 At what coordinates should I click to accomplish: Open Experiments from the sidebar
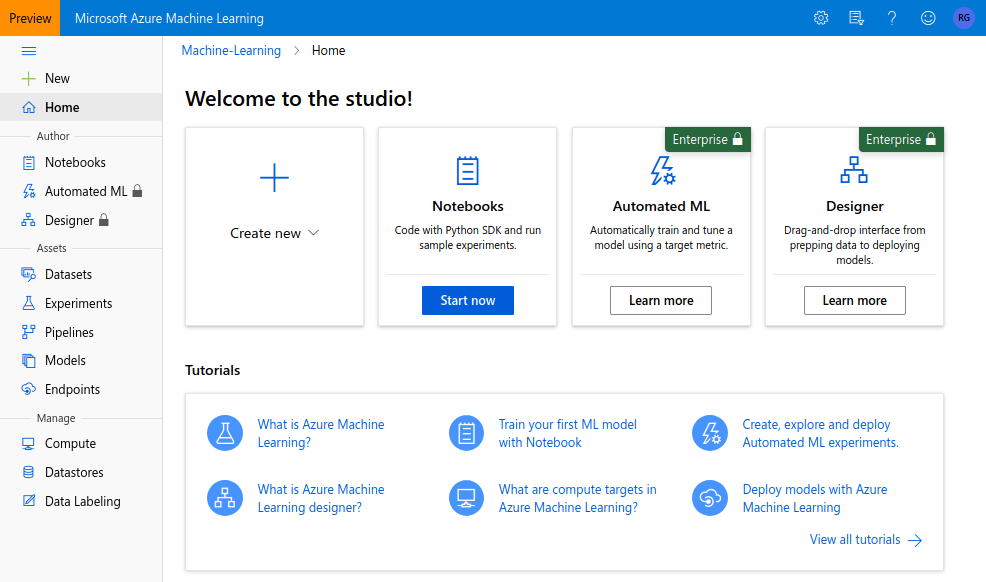tap(78, 303)
